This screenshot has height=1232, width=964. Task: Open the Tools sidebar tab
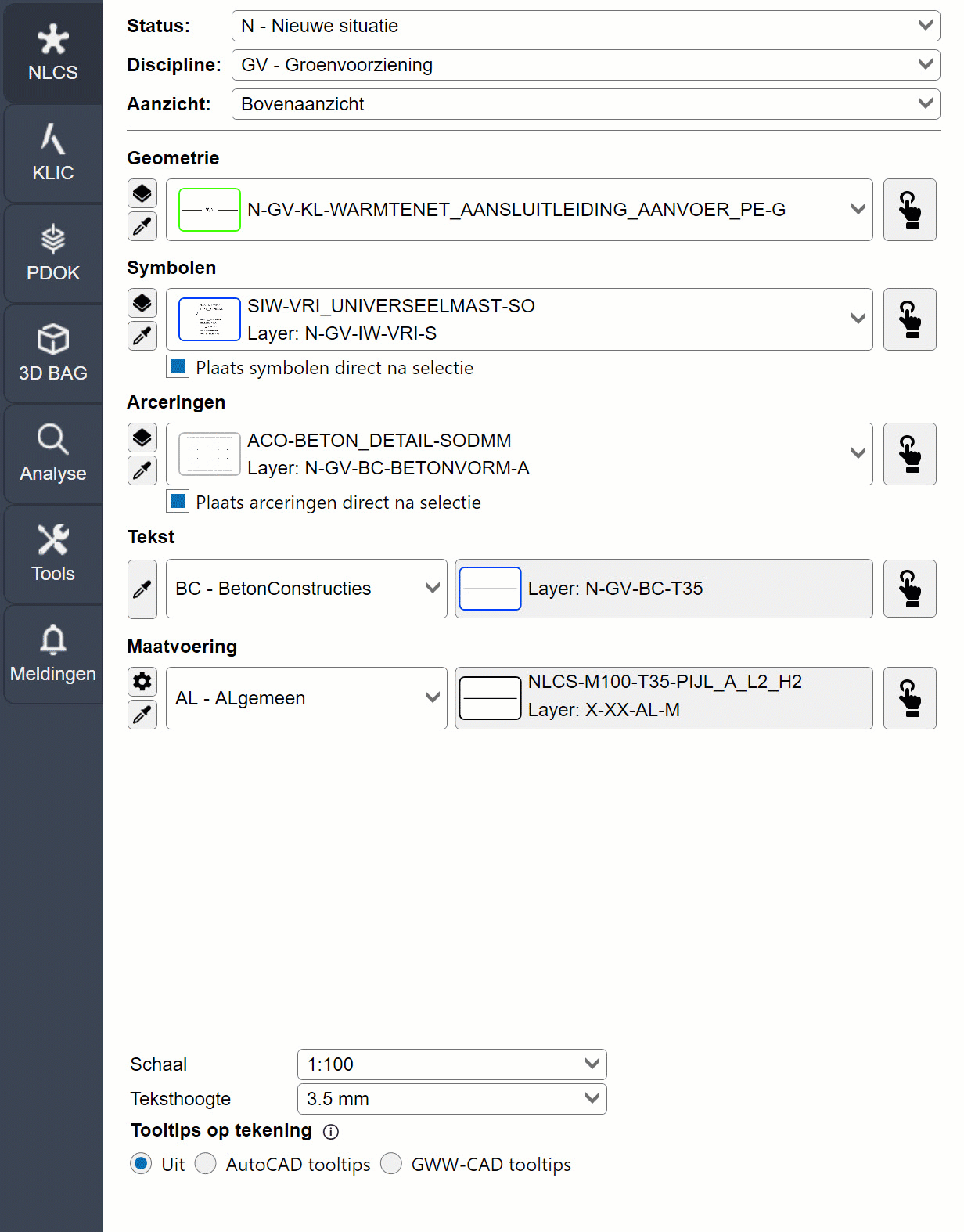(x=52, y=554)
